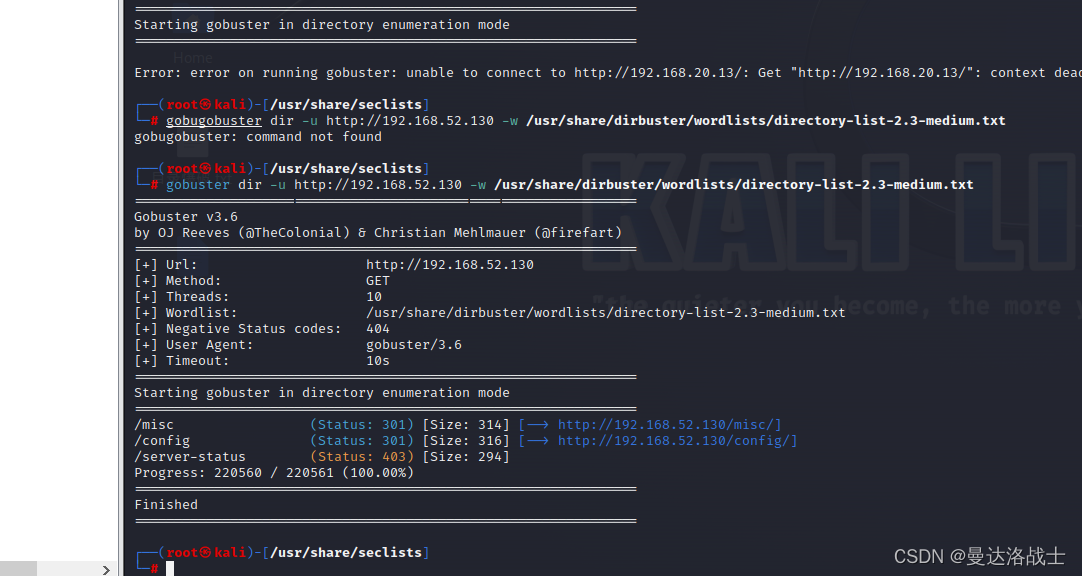This screenshot has height=576, width=1082.
Task: Click the Url value http://192.168.52.130
Action: pos(450,265)
